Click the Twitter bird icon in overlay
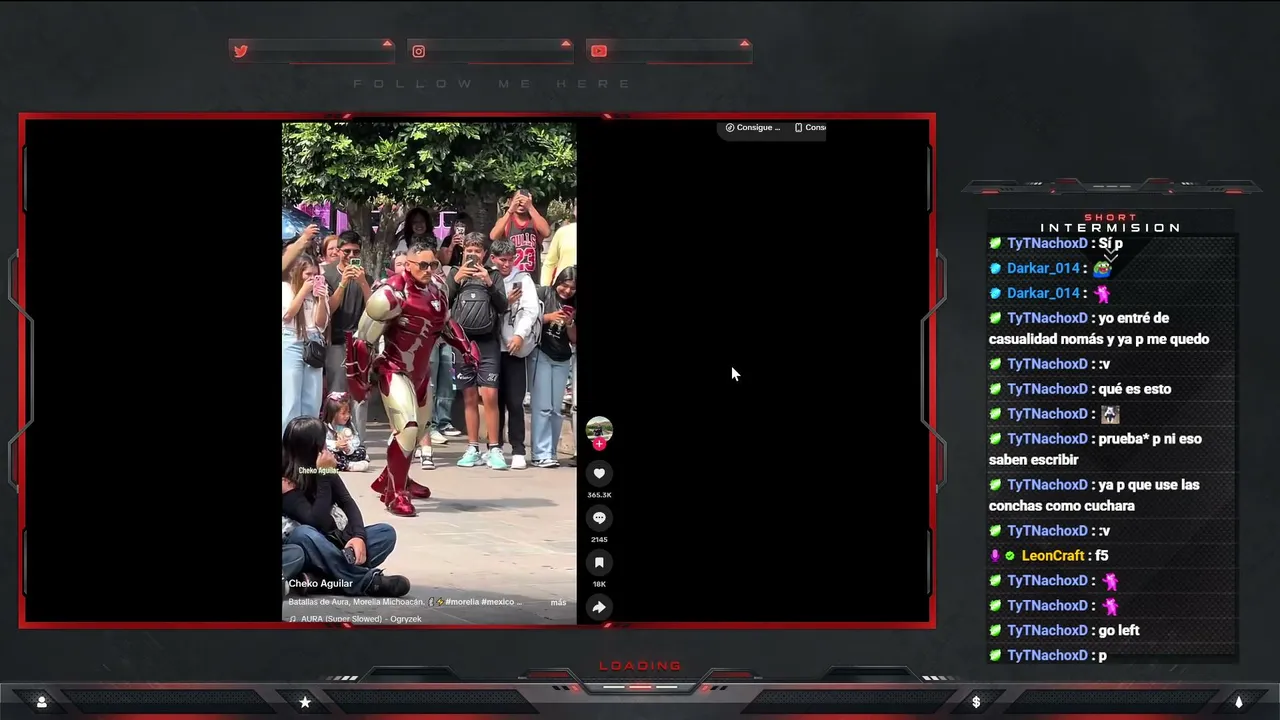This screenshot has height=720, width=1280. [241, 51]
